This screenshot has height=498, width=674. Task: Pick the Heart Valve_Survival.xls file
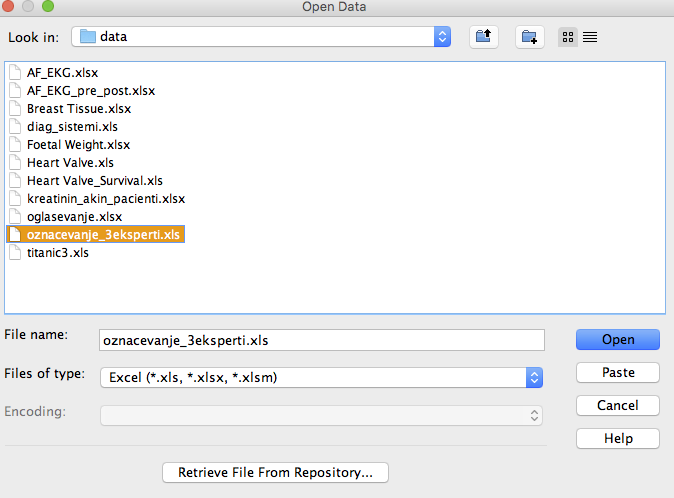click(x=95, y=180)
